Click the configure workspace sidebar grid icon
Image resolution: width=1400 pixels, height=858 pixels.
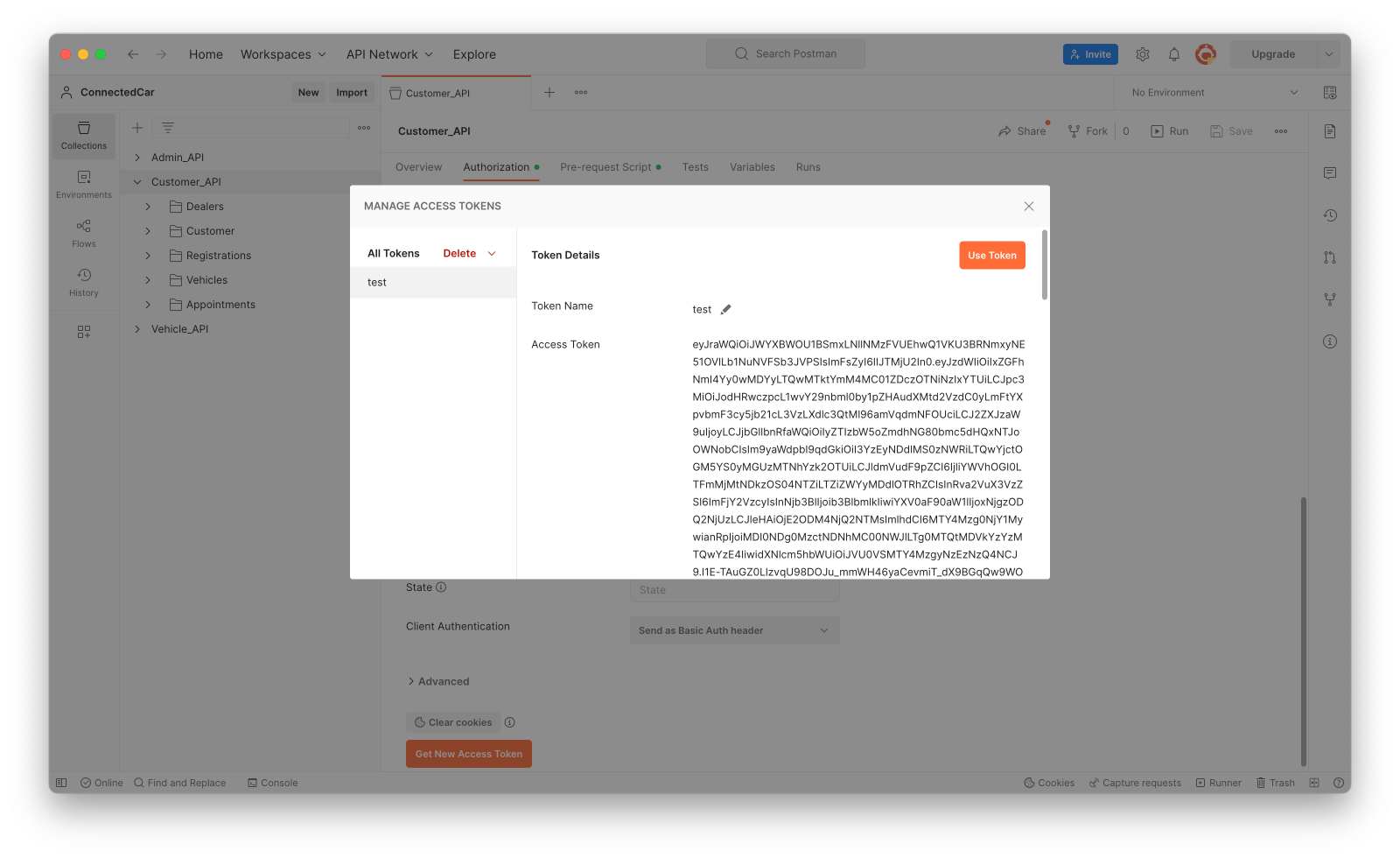[x=84, y=332]
